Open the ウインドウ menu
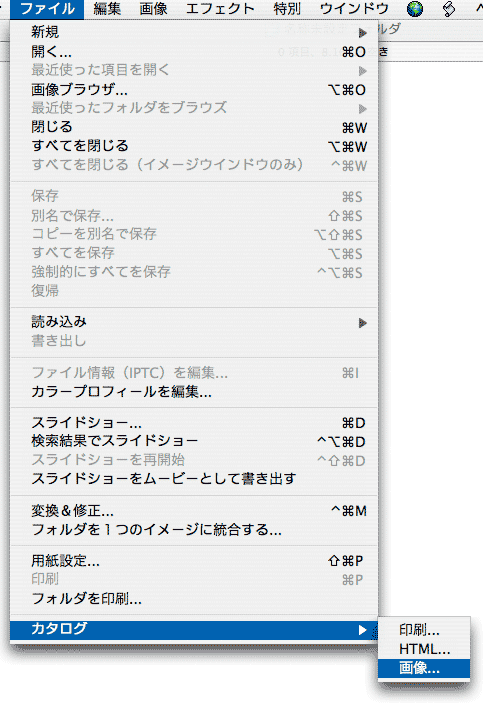This screenshot has height=704, width=483. [x=354, y=9]
